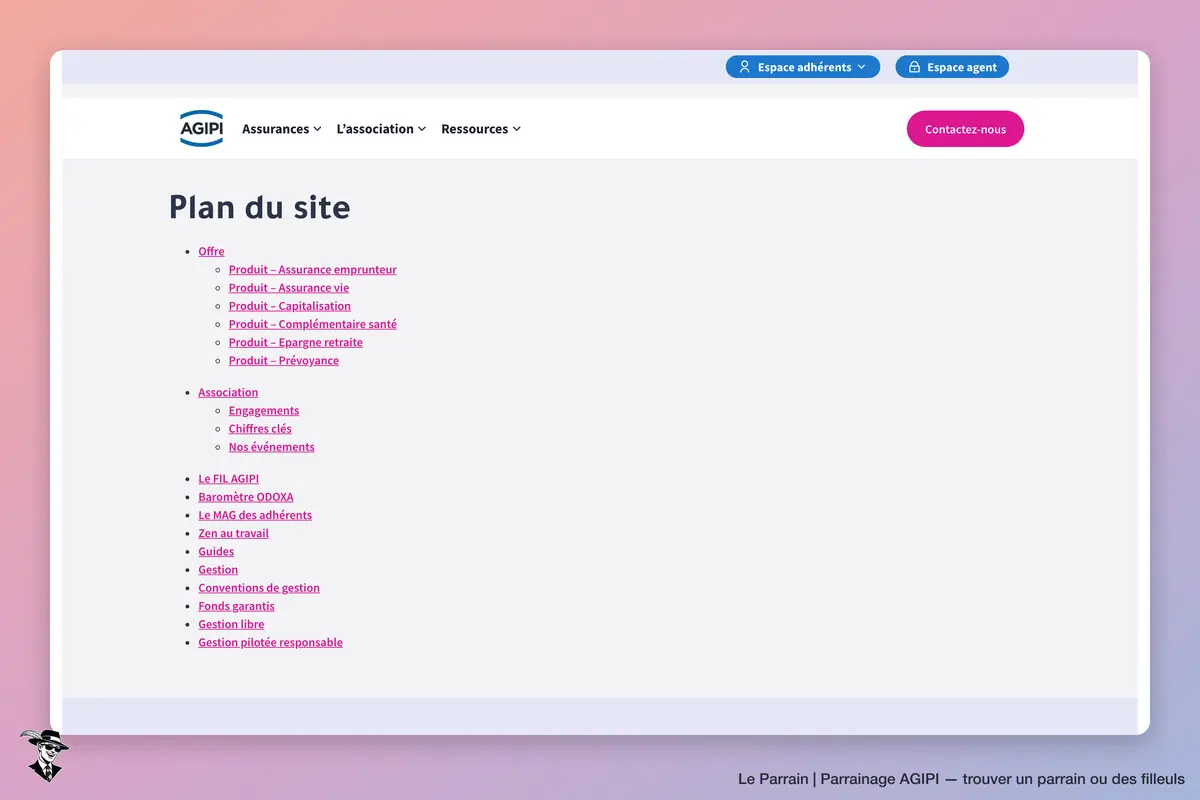Open the Espace agent button
Viewport: 1200px width, 800px height.
tap(952, 67)
